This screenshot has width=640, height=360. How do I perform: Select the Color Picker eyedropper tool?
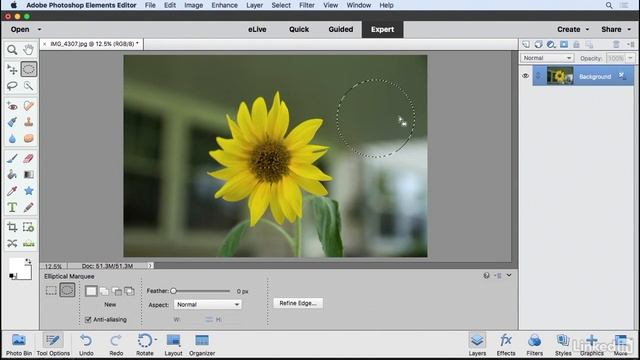(x=12, y=191)
